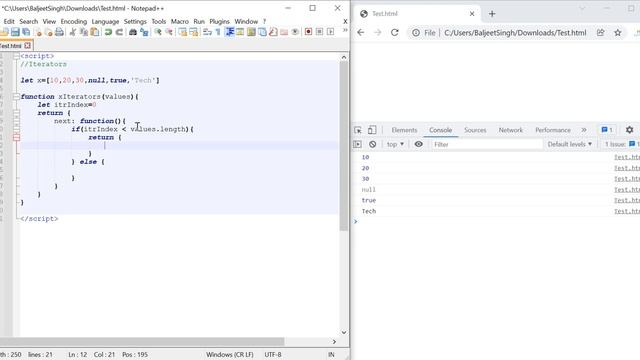Viewport: 640px width, 360px height.
Task: Click the Chrome Forward arrow button
Action: tap(378, 33)
